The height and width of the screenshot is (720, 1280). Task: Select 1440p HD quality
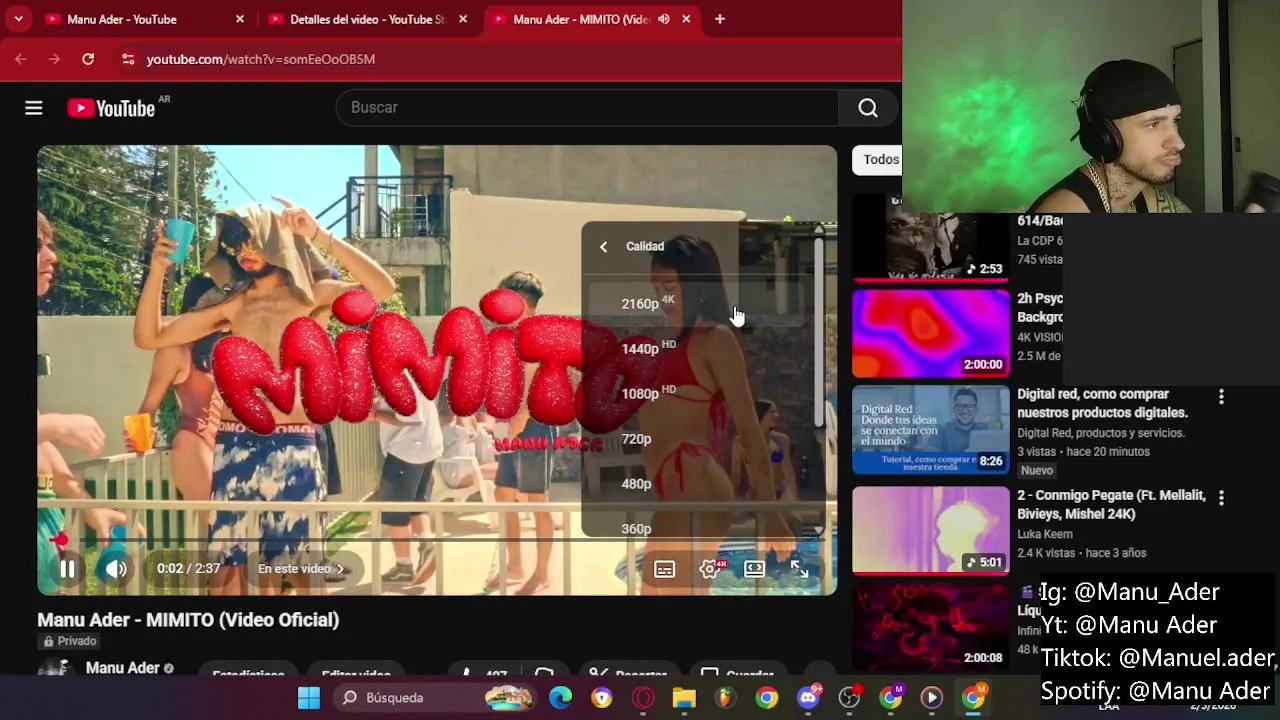click(x=697, y=348)
